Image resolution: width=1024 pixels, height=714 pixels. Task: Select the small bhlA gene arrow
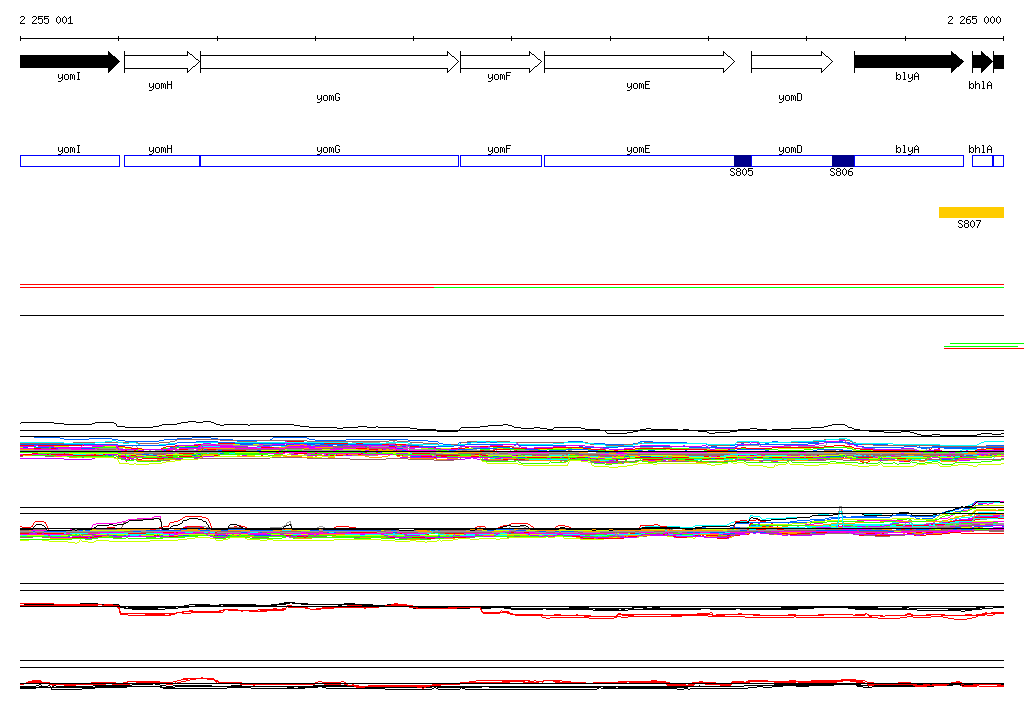pos(982,62)
